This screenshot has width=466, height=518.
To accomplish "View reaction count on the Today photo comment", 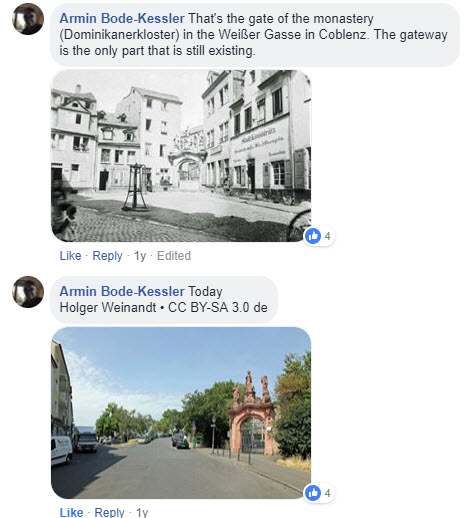I will point(328,493).
